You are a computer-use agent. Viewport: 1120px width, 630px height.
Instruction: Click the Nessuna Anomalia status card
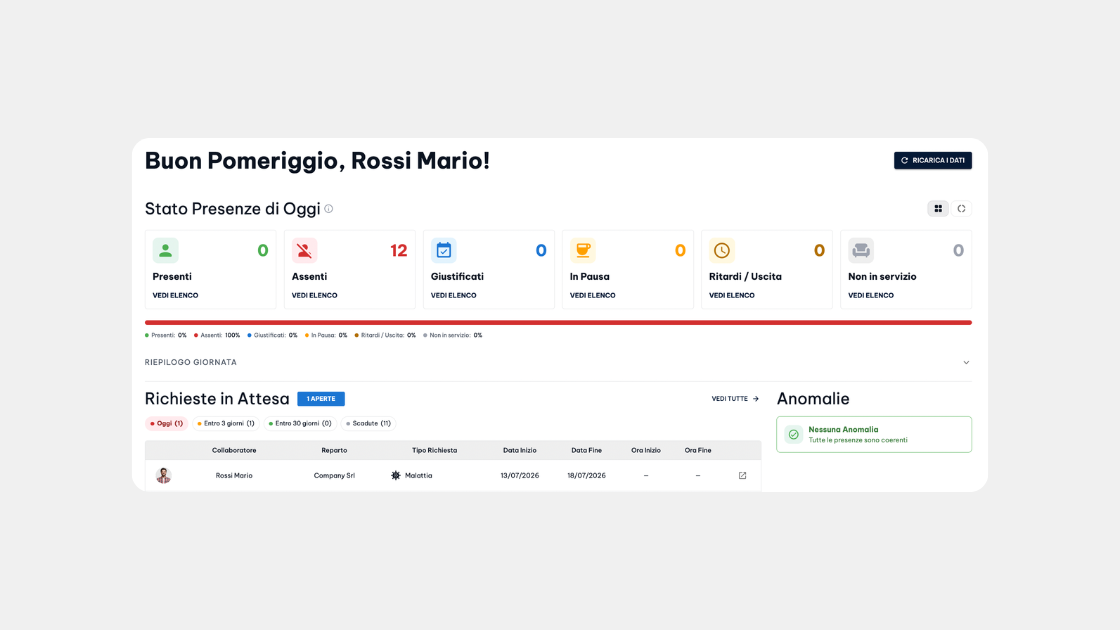874,434
